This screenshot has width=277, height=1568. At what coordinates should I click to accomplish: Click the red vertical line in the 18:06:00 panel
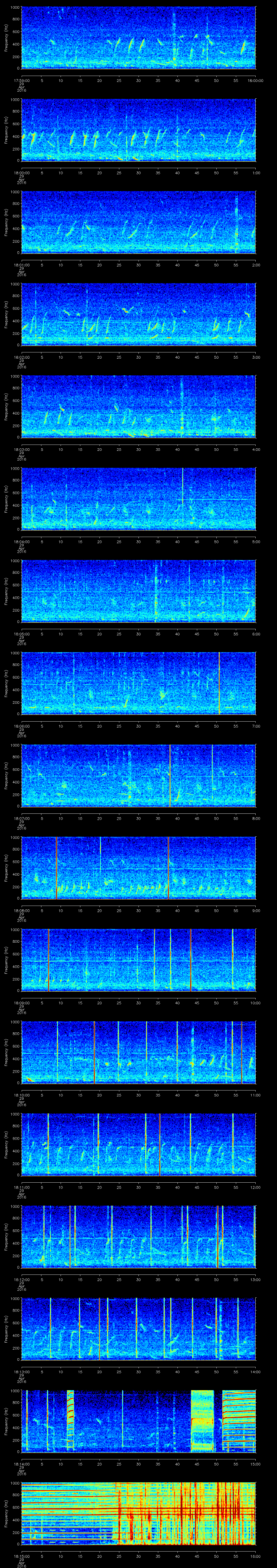[219, 683]
